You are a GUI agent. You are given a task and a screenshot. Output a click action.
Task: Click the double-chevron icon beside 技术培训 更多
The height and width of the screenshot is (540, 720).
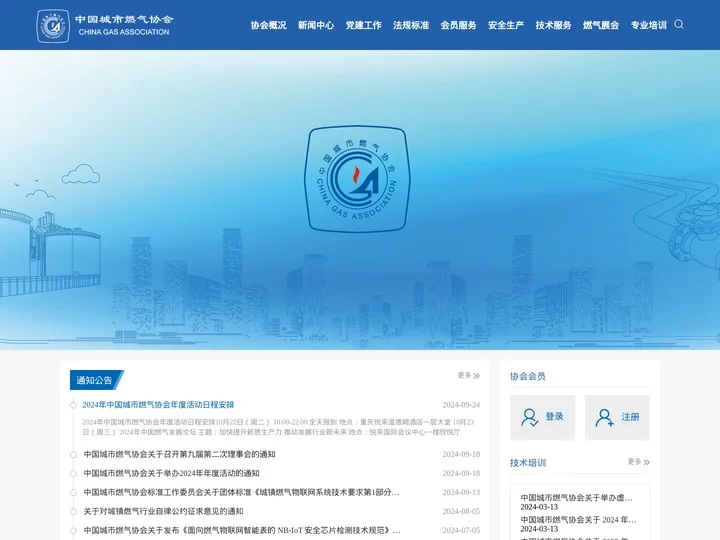(647, 462)
